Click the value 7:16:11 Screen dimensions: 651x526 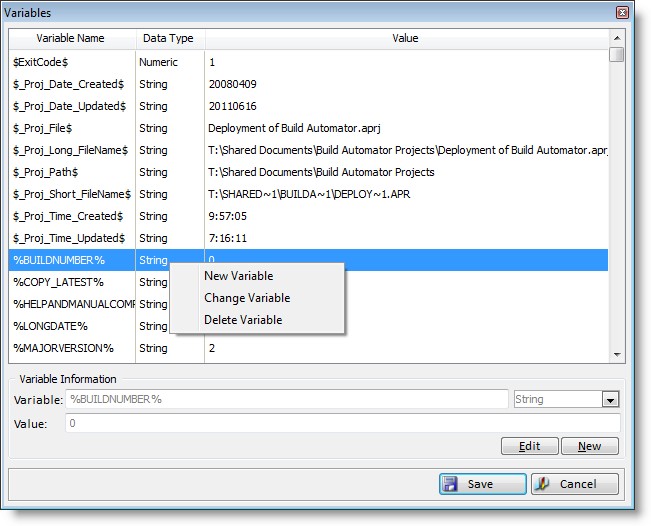(x=228, y=238)
